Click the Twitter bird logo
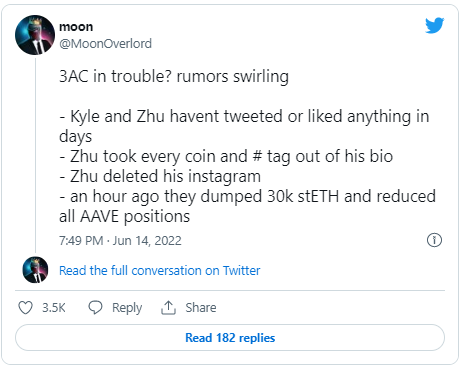Viewport: 461px width, 368px height. (434, 26)
